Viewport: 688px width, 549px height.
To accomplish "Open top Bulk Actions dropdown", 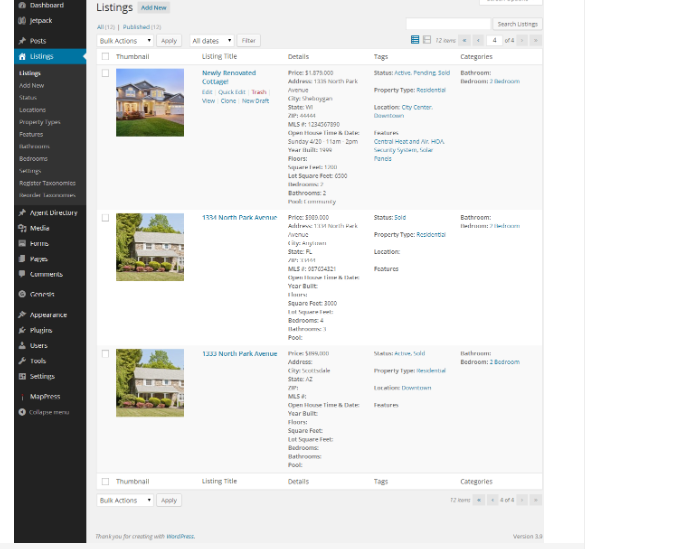I will click(125, 40).
